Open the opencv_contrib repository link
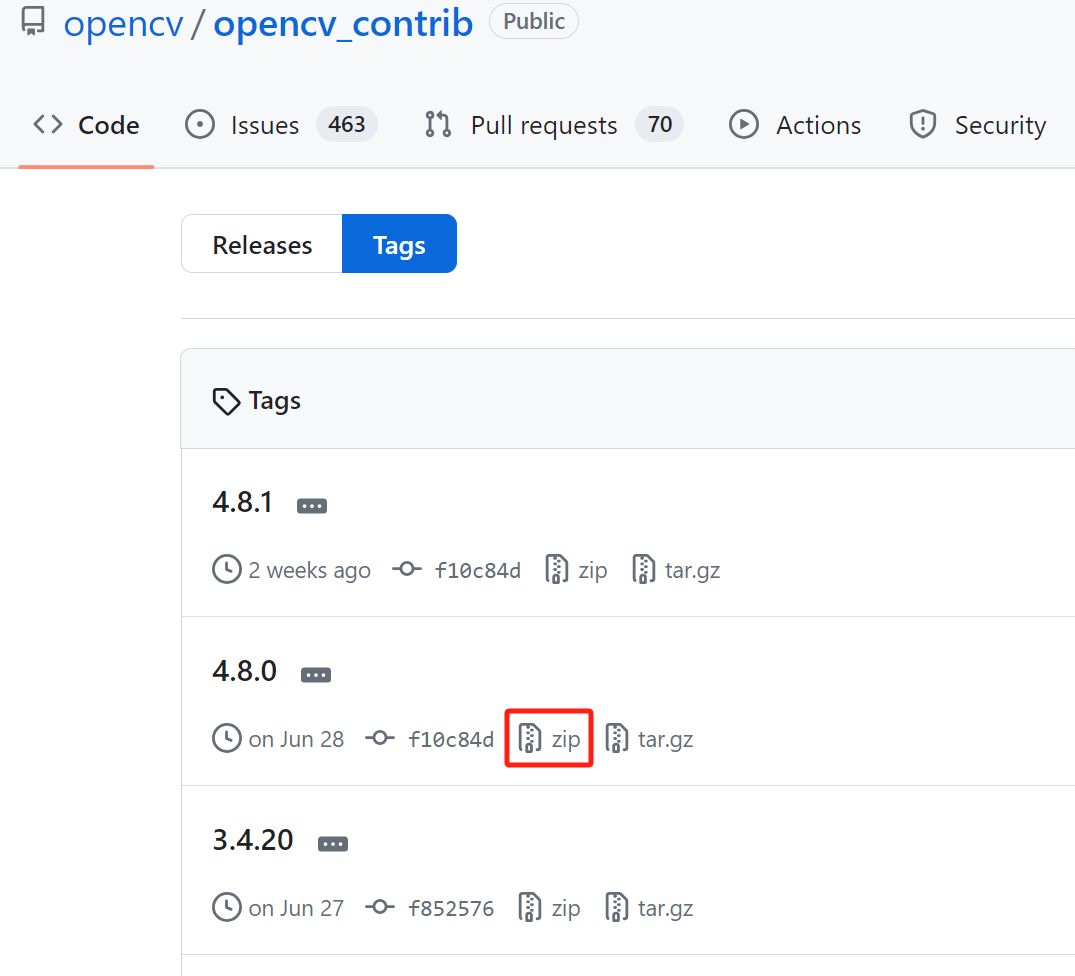The image size is (1075, 976). click(343, 24)
